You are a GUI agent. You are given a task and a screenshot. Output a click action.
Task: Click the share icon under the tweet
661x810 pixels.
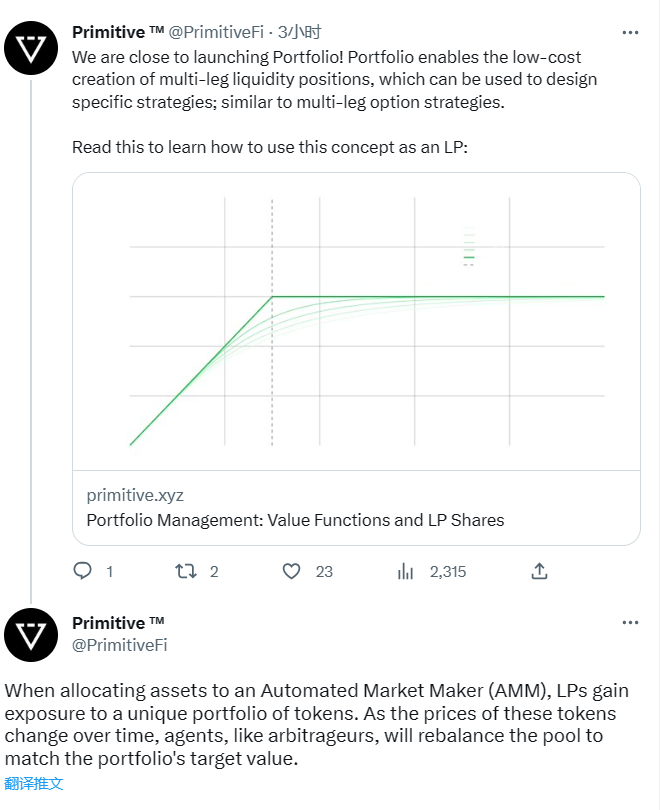539,571
